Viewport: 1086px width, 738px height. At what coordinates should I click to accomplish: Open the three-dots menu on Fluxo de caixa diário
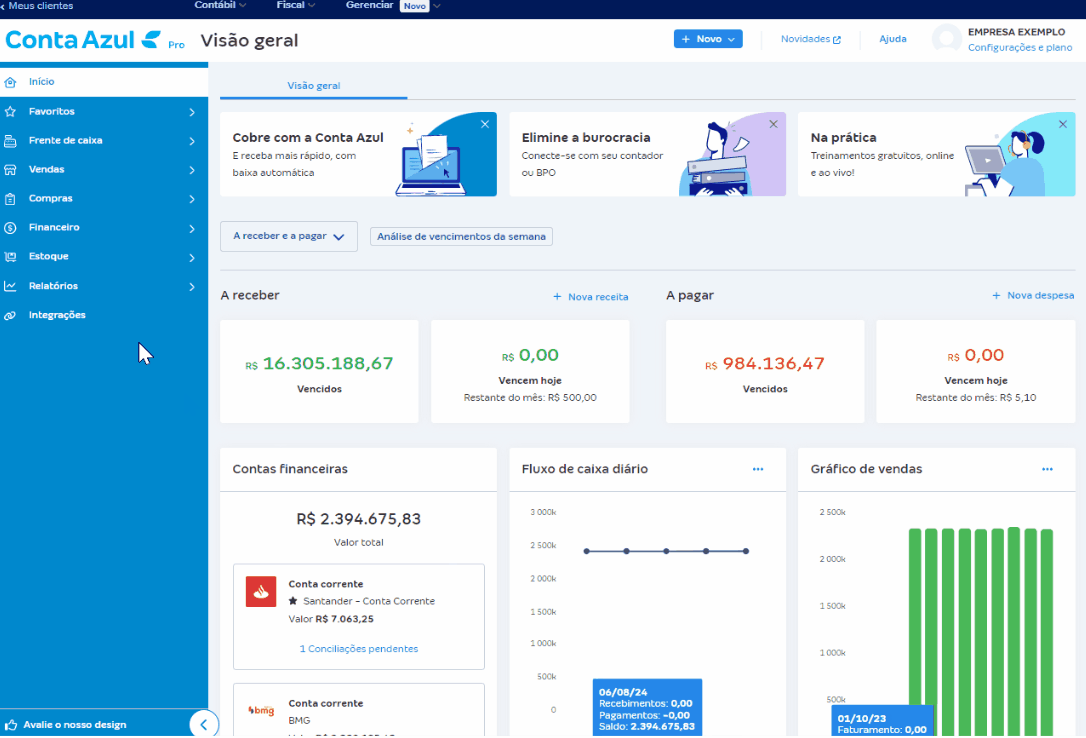758,469
